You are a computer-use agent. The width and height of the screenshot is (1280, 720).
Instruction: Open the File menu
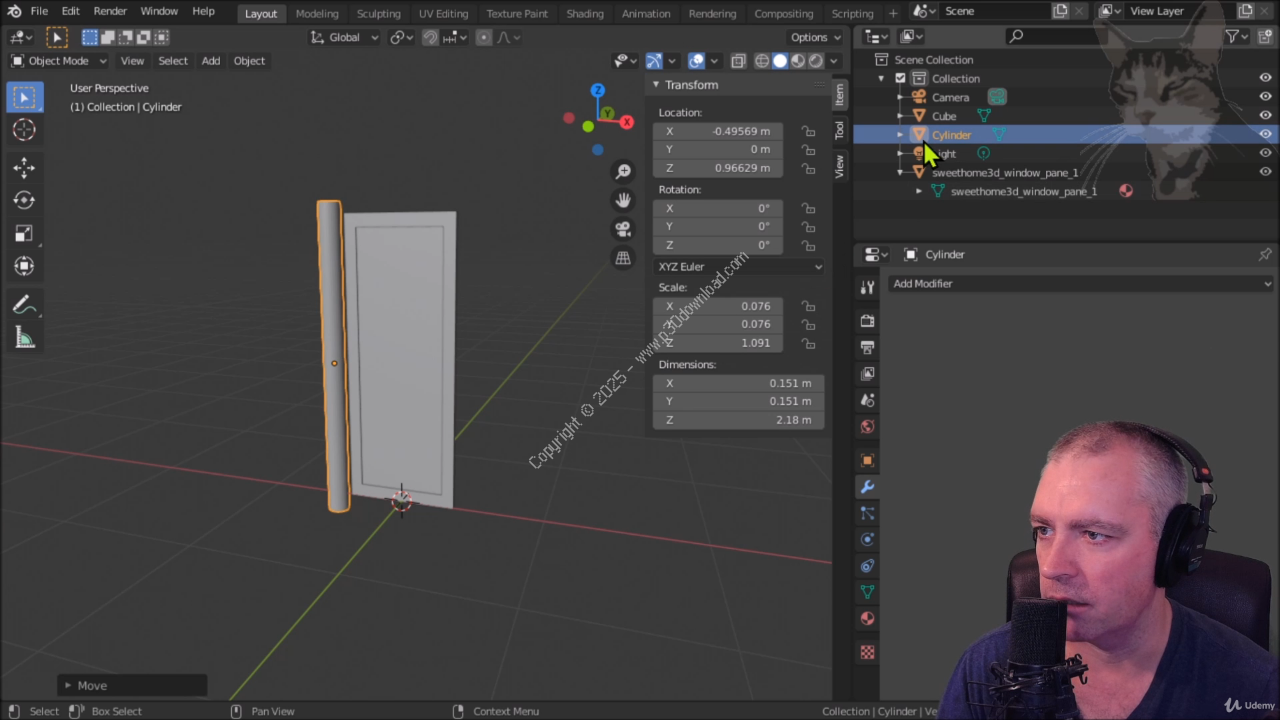pyautogui.click(x=39, y=11)
